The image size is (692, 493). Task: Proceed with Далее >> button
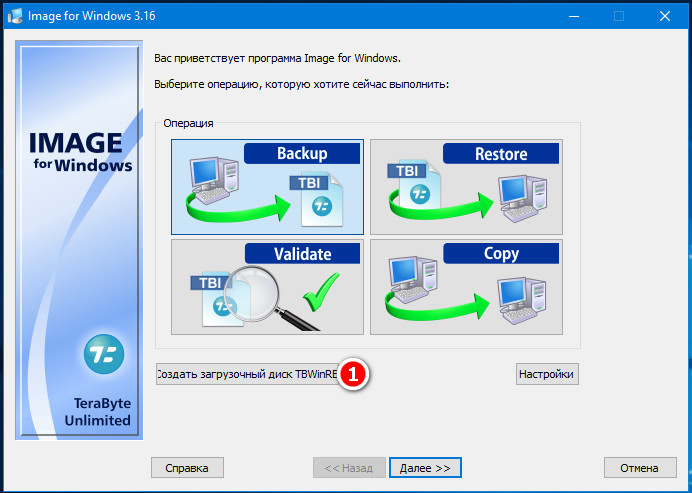pos(425,467)
